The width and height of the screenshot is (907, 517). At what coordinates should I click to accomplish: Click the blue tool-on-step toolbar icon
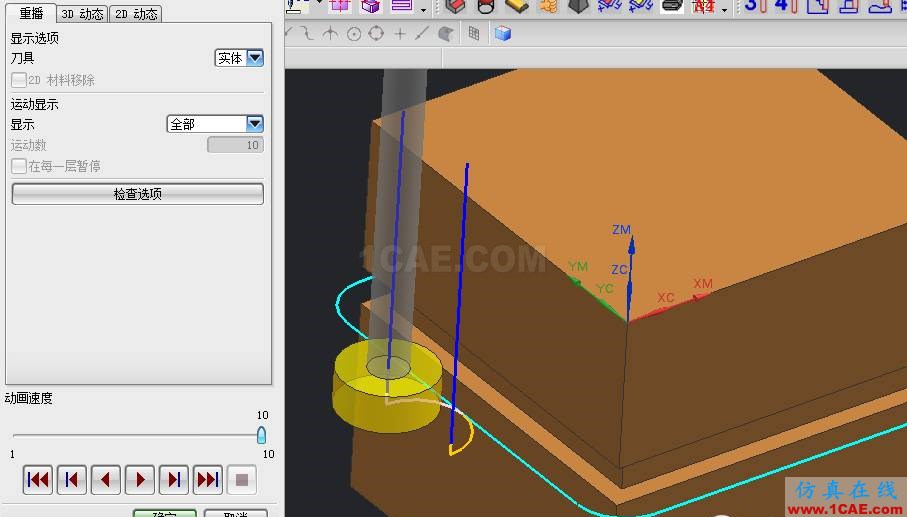click(849, 6)
